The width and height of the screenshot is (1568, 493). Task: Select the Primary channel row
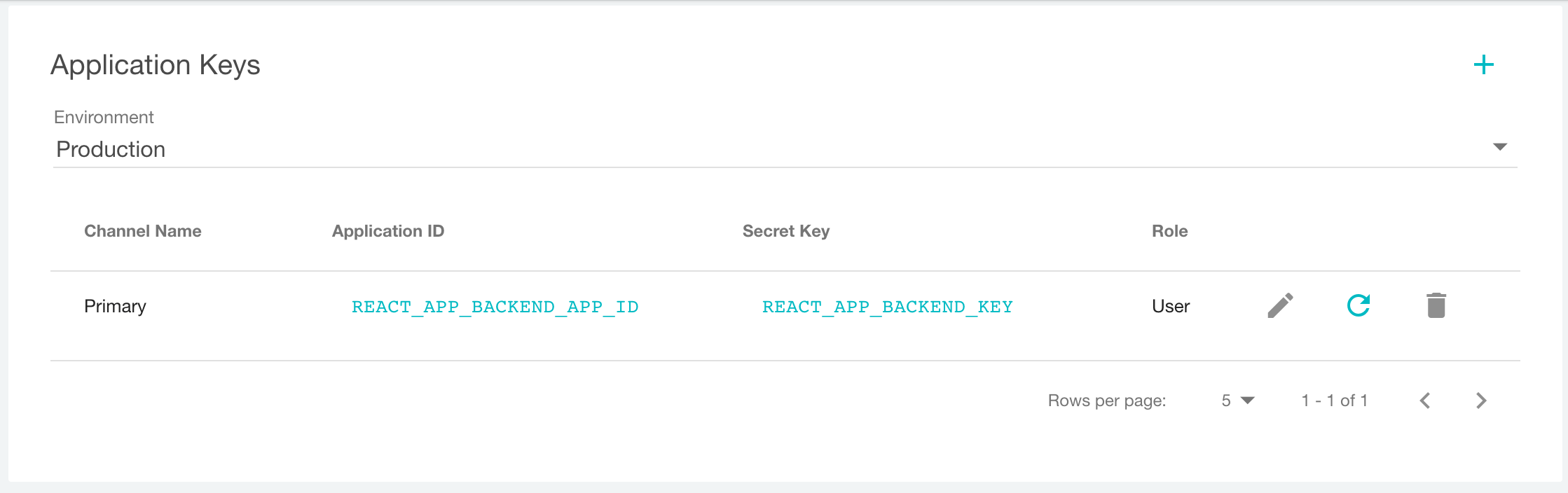pos(116,306)
